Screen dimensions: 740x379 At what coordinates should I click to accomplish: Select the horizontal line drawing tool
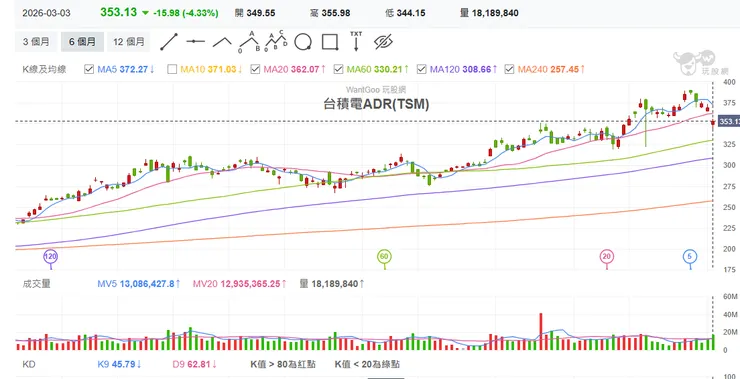coord(195,42)
